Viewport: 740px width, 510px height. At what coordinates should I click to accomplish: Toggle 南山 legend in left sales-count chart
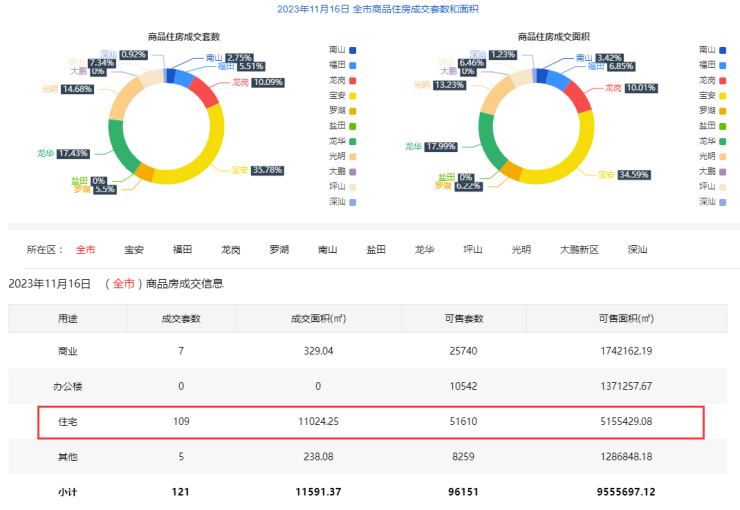[342, 49]
